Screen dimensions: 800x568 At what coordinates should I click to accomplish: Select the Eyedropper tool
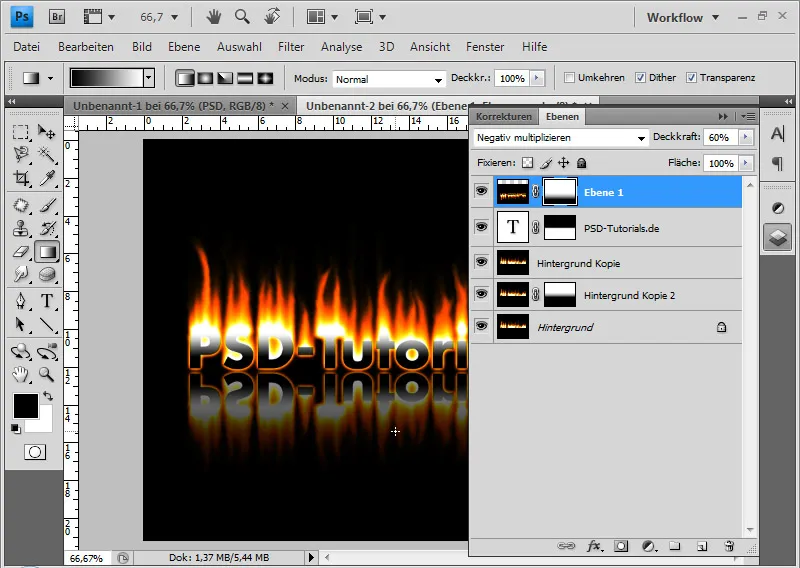point(47,178)
